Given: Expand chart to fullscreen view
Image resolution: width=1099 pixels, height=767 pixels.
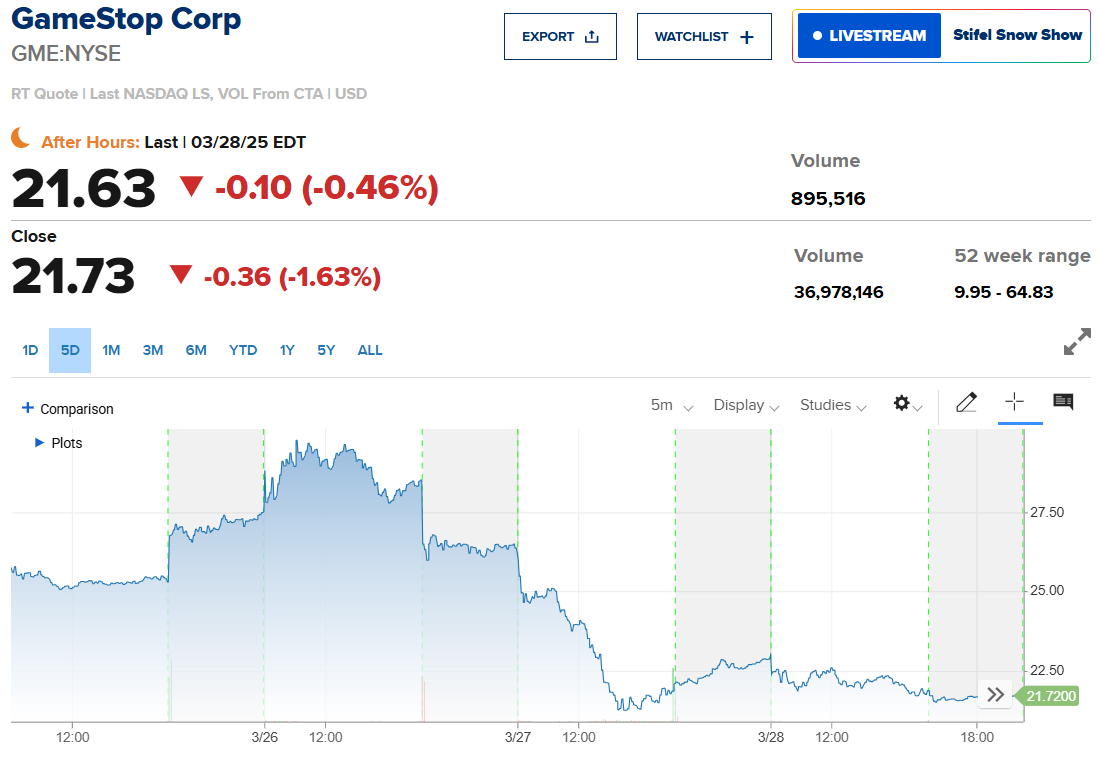Looking at the screenshot, I should pos(1077,343).
